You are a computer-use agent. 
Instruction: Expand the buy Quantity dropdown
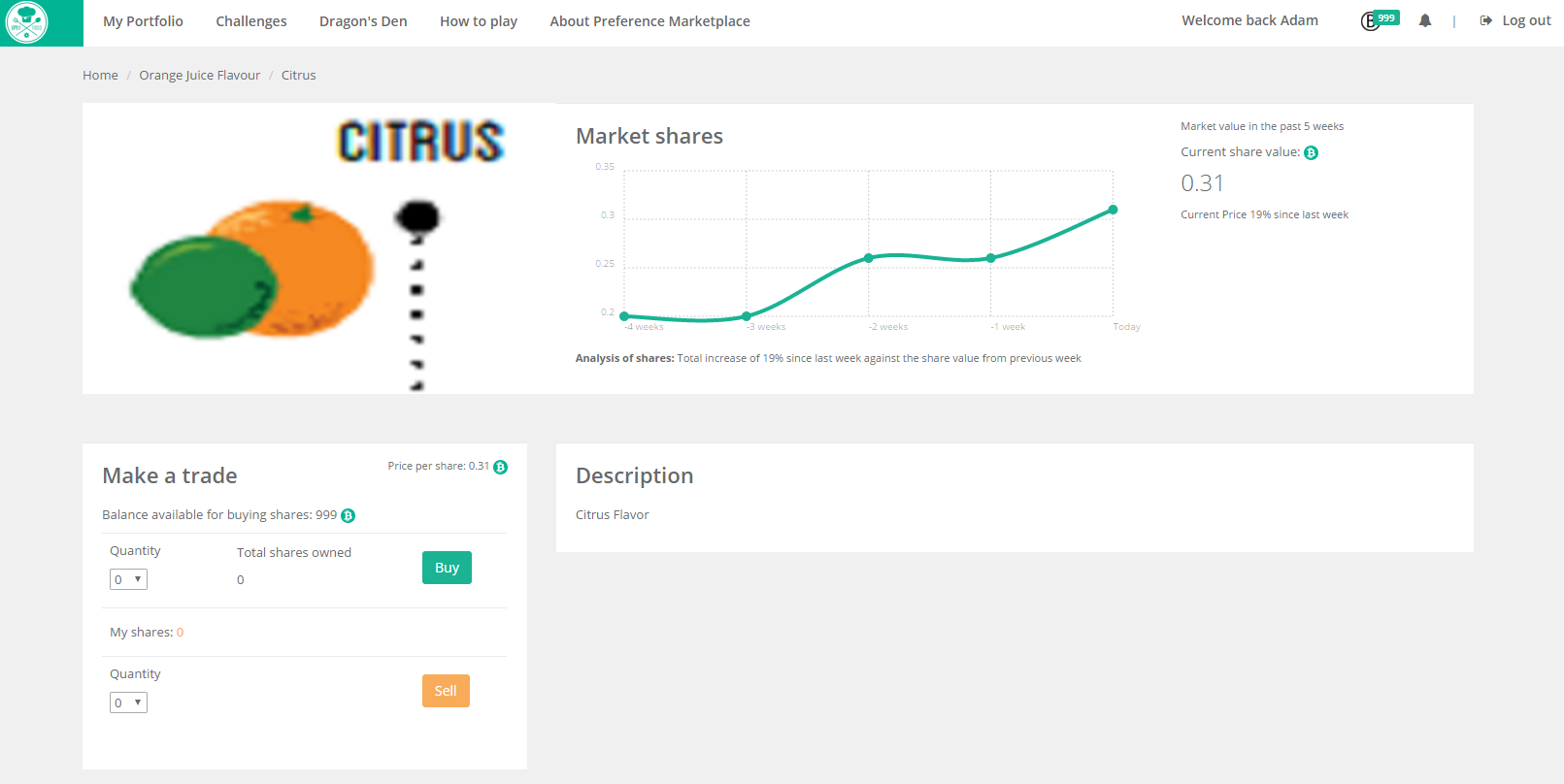click(128, 579)
